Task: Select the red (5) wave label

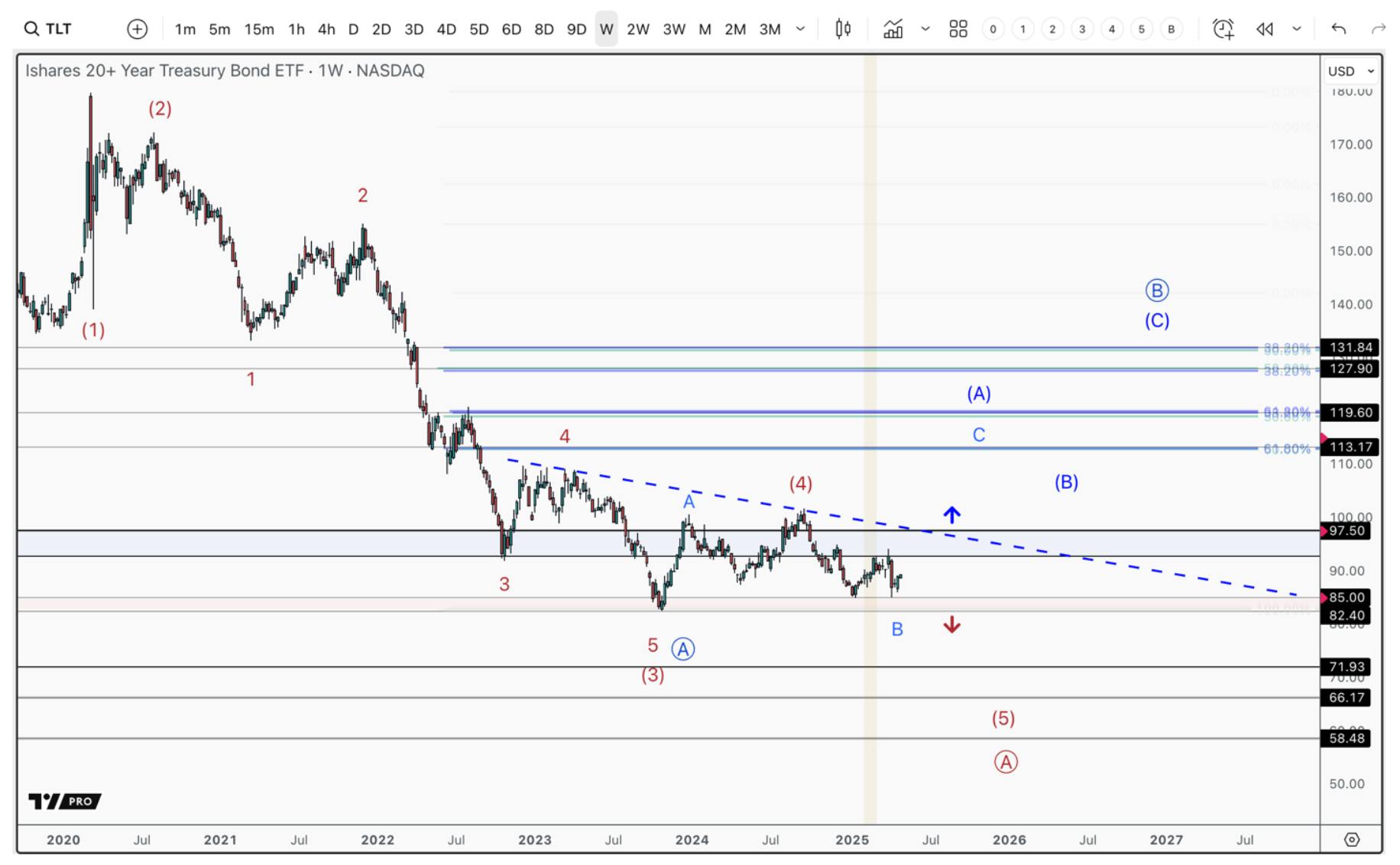Action: pos(1003,718)
